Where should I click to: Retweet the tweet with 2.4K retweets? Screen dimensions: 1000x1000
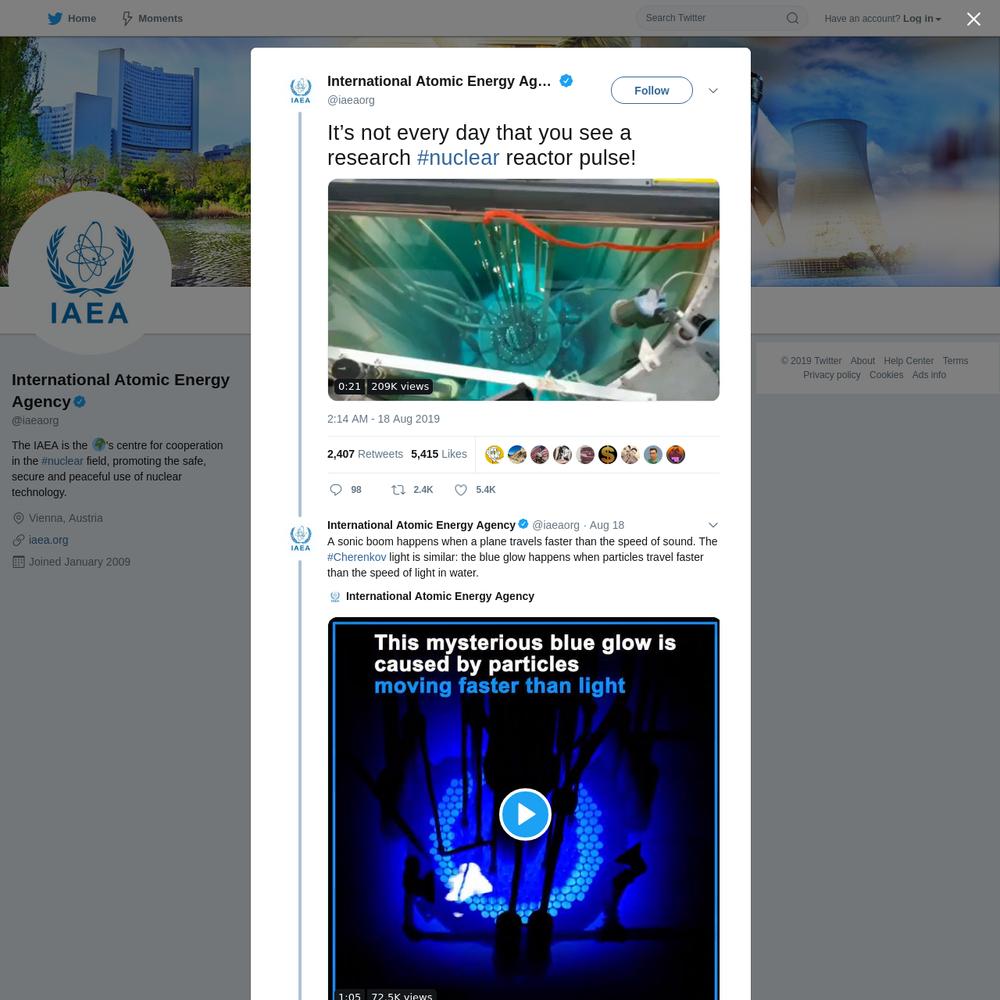pyautogui.click(x=412, y=490)
